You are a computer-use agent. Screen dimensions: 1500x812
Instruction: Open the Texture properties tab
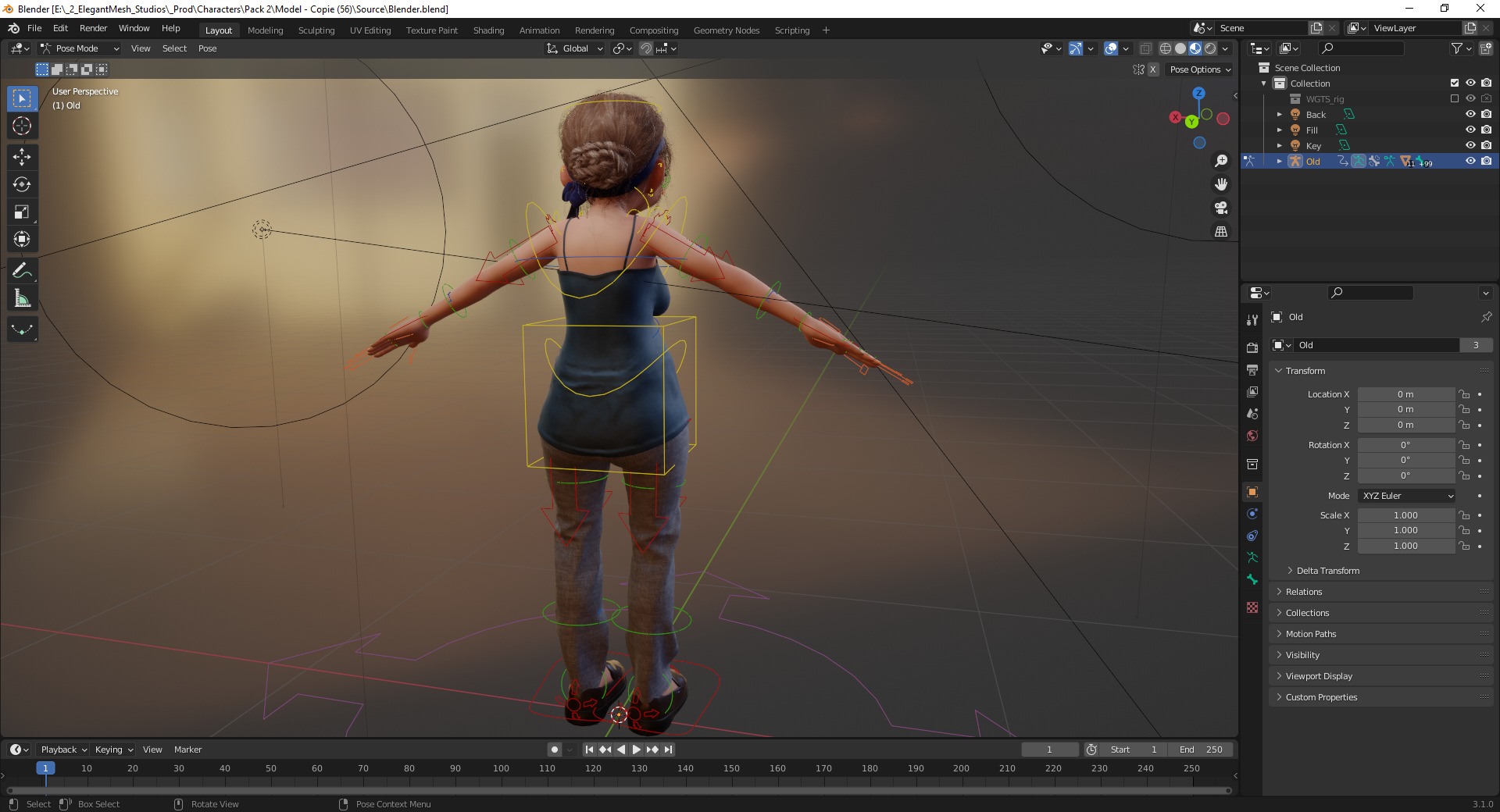coord(1252,607)
